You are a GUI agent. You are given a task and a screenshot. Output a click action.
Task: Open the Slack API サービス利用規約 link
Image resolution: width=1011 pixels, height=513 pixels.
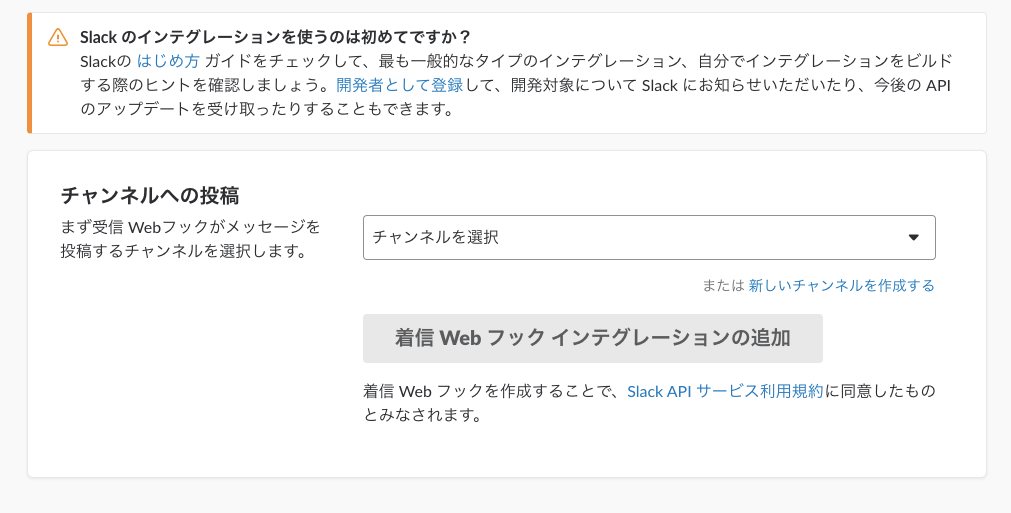pos(725,391)
